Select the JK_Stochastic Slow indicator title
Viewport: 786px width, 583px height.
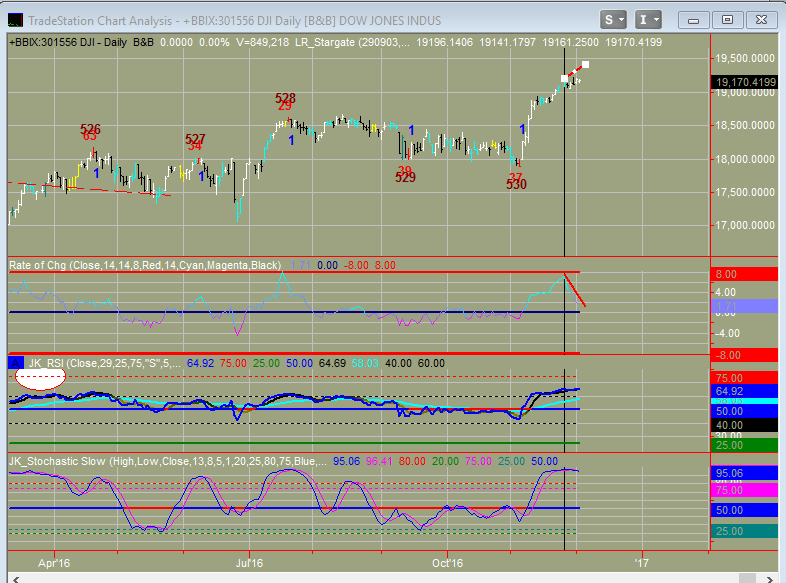point(168,461)
